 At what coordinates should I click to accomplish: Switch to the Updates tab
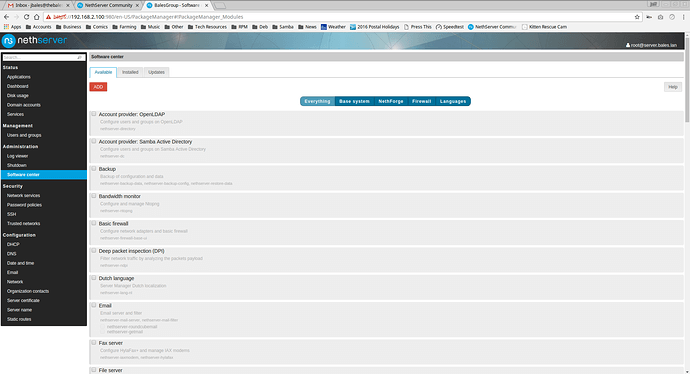[x=156, y=72]
